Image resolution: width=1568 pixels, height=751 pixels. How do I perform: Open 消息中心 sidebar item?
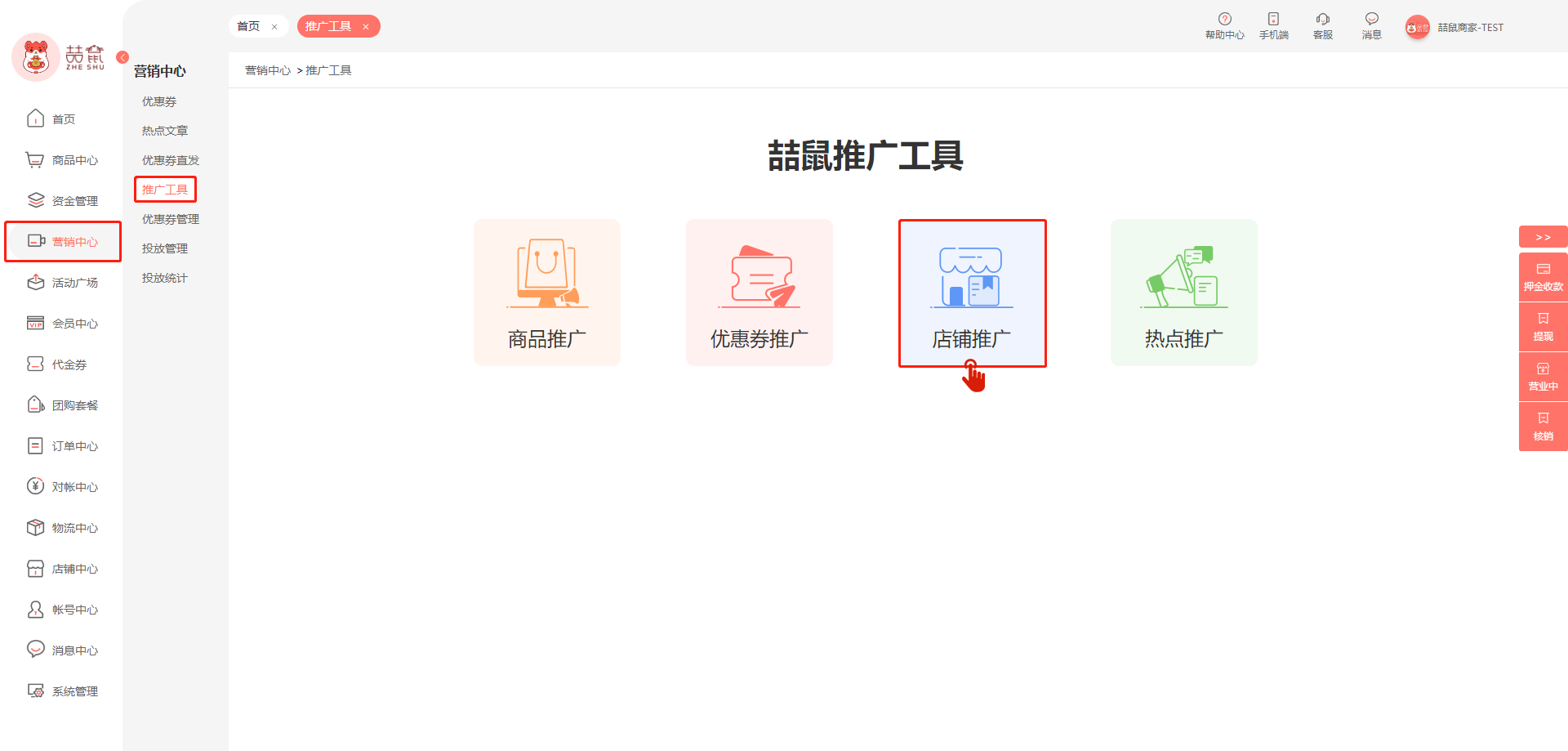(x=63, y=650)
